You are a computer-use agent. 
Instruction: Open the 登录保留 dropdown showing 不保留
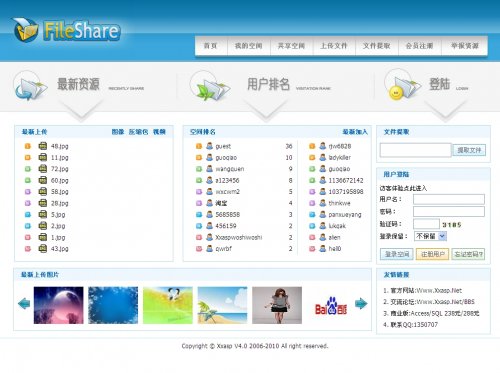(430, 236)
